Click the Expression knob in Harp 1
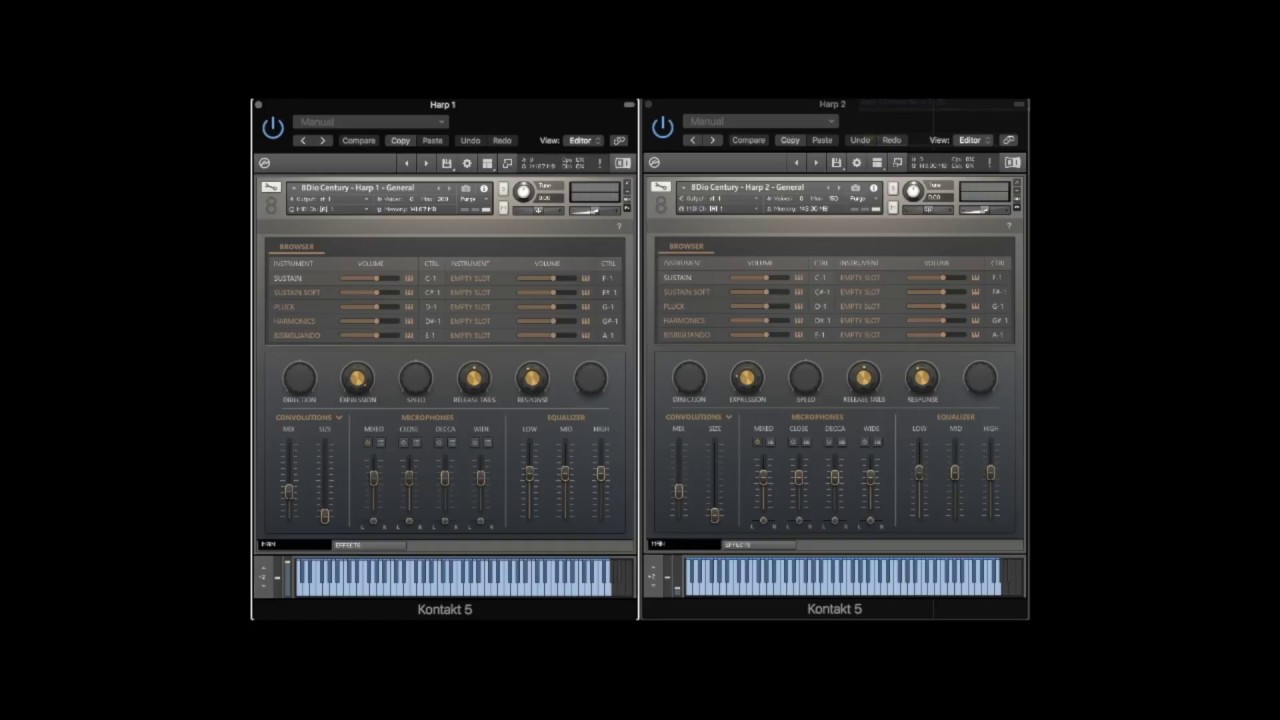 [357, 378]
